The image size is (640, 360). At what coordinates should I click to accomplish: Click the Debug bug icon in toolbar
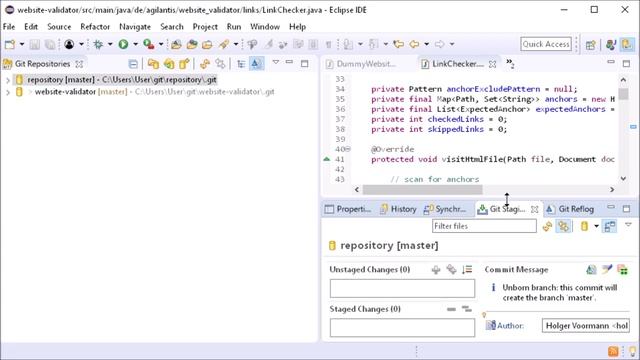[x=98, y=44]
